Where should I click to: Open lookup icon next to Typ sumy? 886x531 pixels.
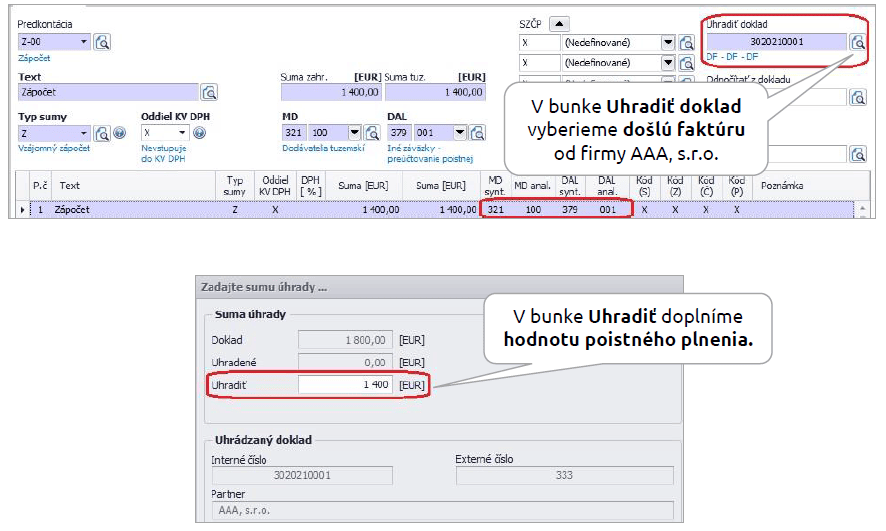[x=103, y=133]
